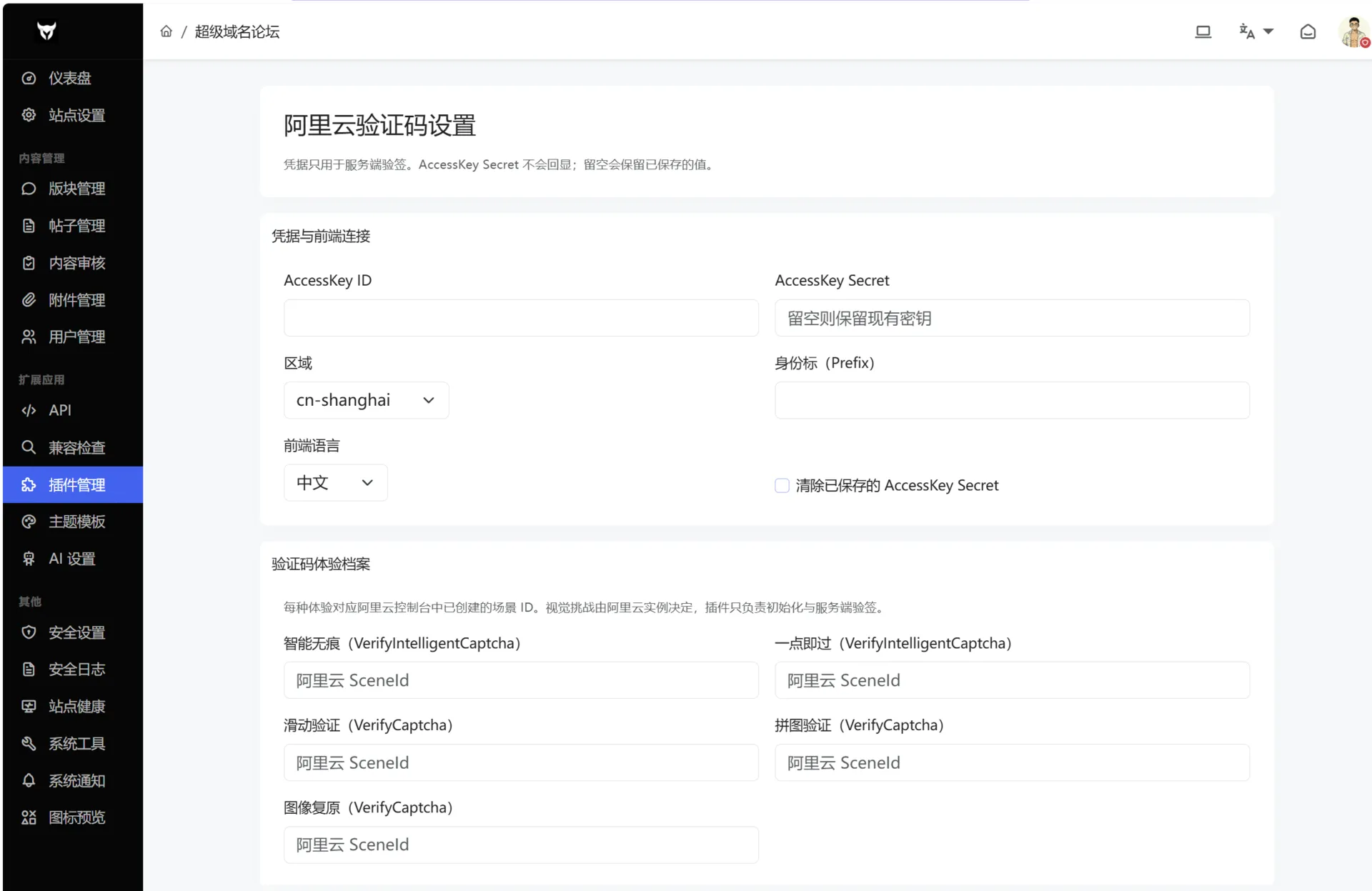Open the user avatar menu

click(x=1353, y=32)
